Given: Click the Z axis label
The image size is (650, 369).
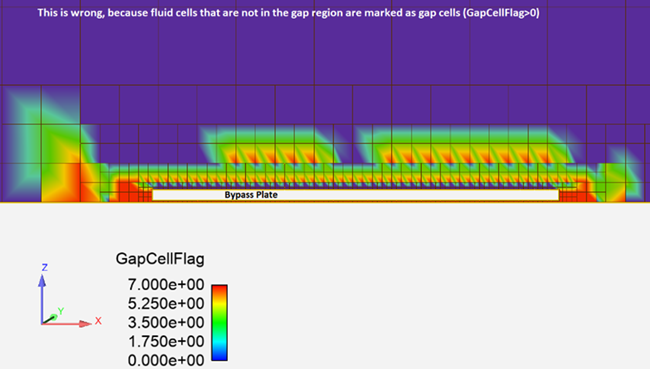Looking at the screenshot, I should coord(44,267).
